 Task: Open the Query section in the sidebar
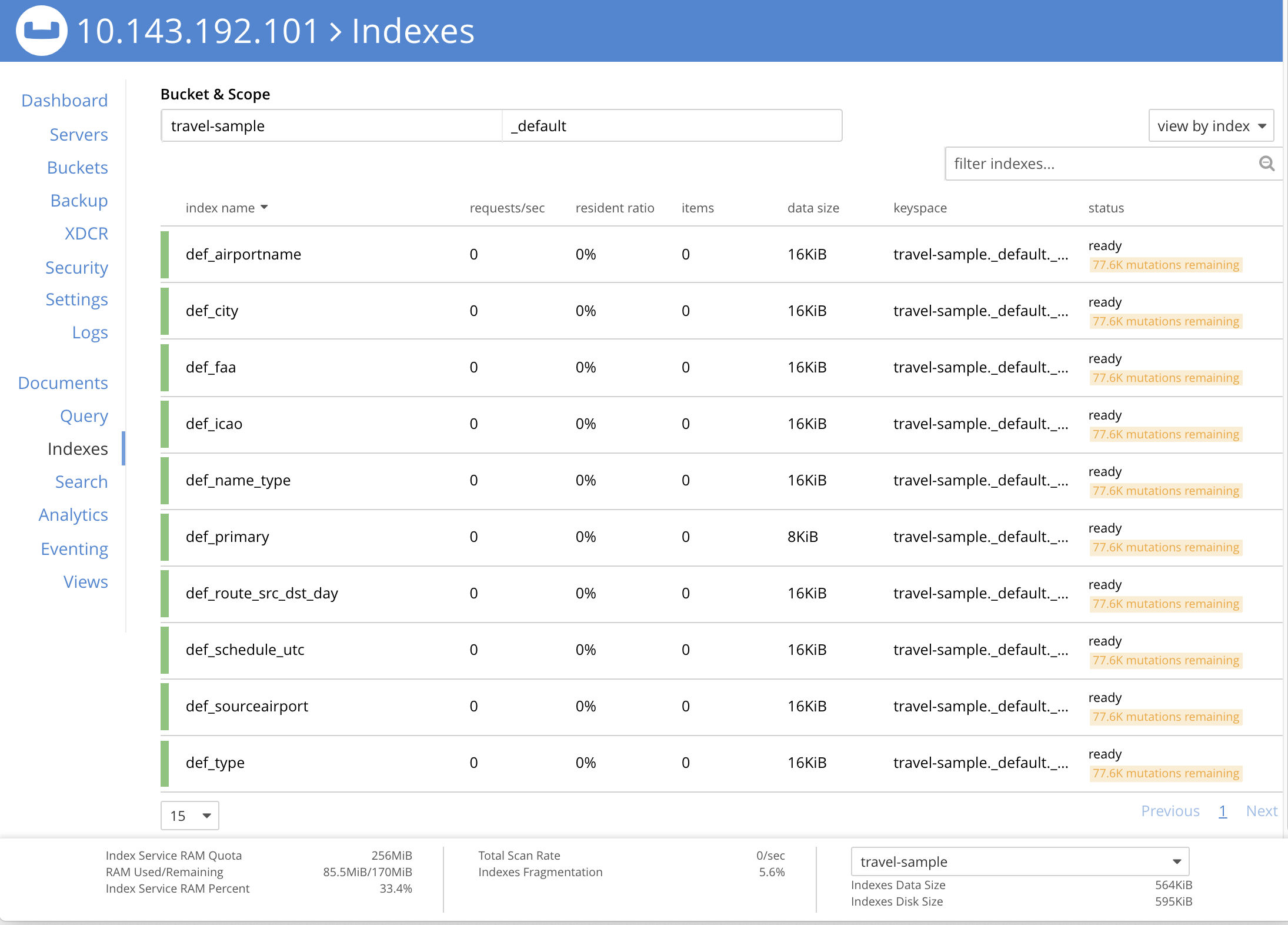point(84,416)
